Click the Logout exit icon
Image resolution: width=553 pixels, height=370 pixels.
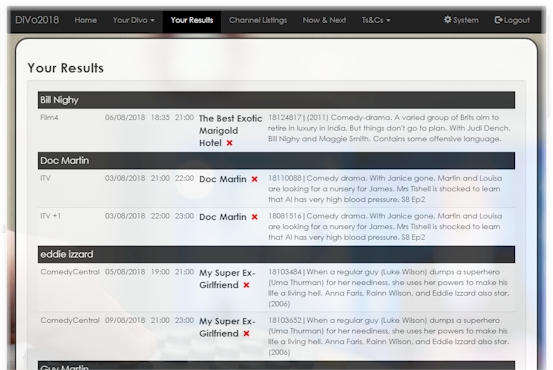[498, 20]
